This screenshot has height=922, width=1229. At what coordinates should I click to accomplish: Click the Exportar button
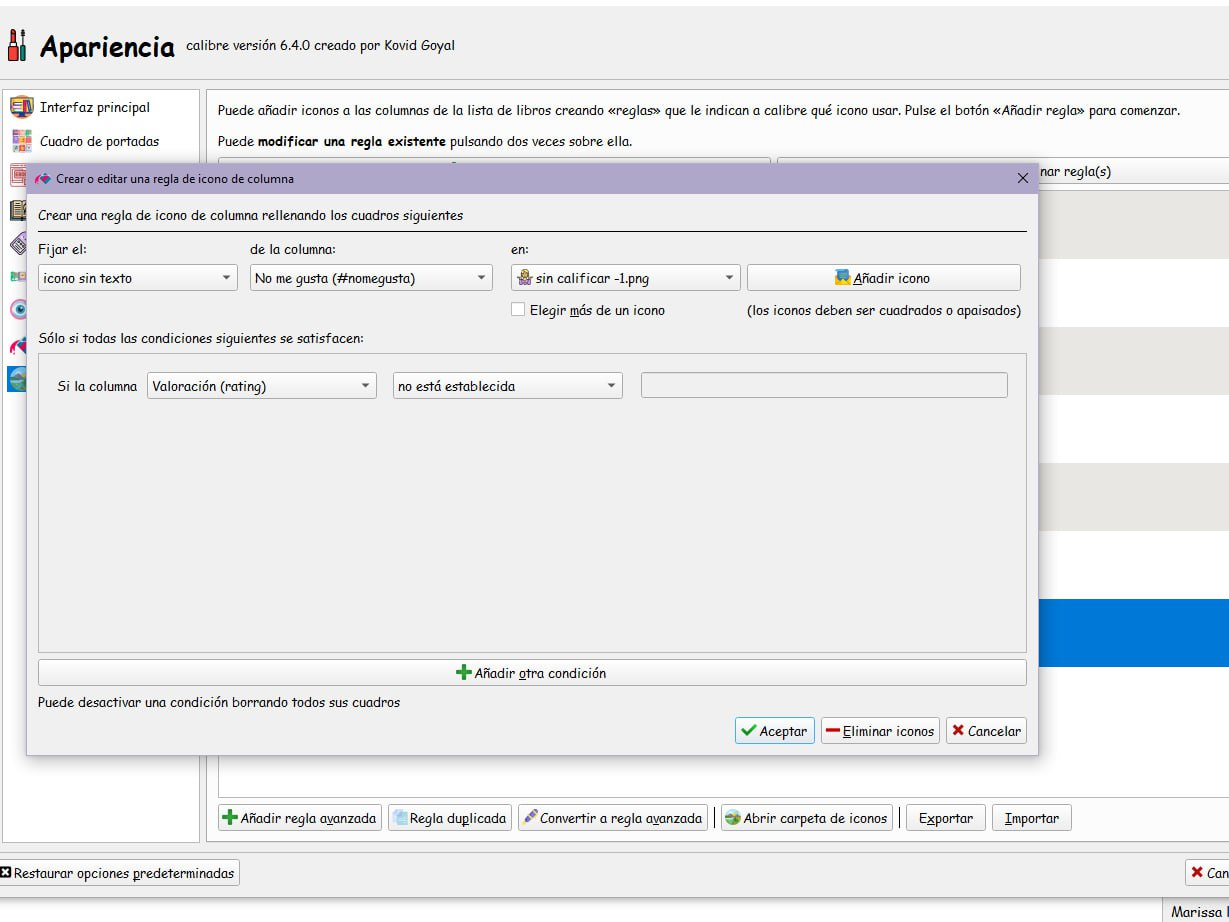point(946,818)
